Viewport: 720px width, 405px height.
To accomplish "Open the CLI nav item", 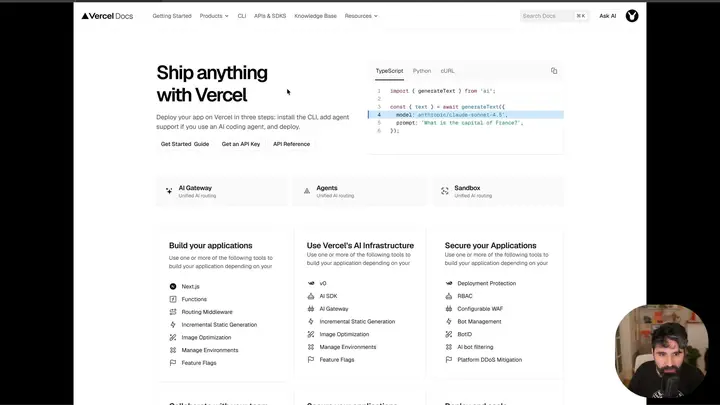I will pyautogui.click(x=242, y=16).
